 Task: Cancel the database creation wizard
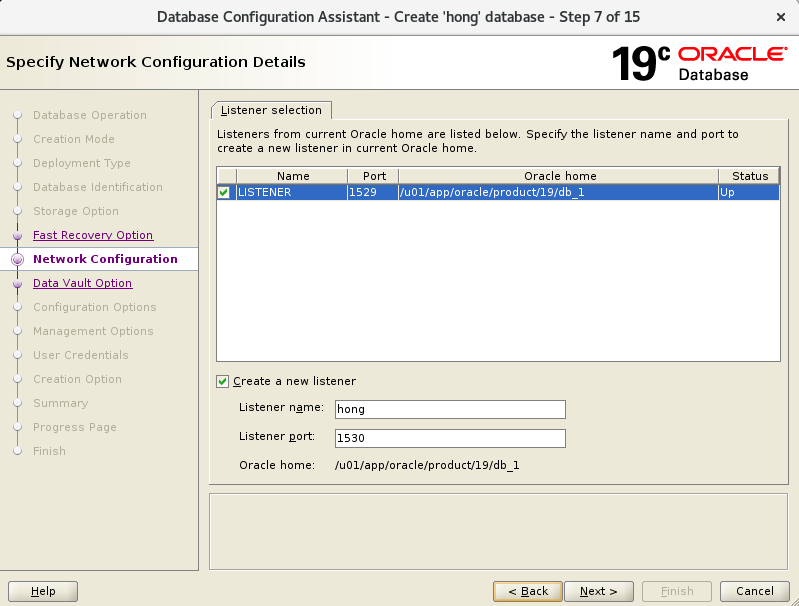[x=755, y=591]
